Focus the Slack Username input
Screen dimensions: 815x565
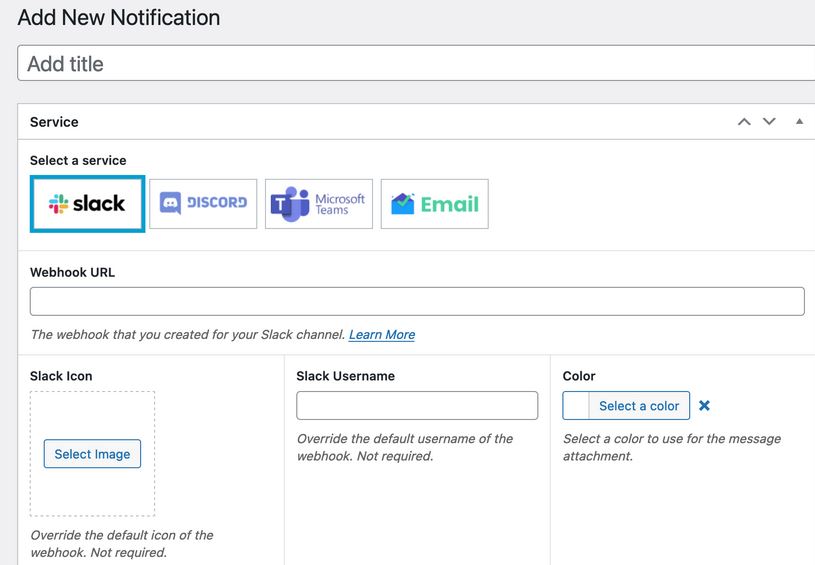tap(417, 405)
